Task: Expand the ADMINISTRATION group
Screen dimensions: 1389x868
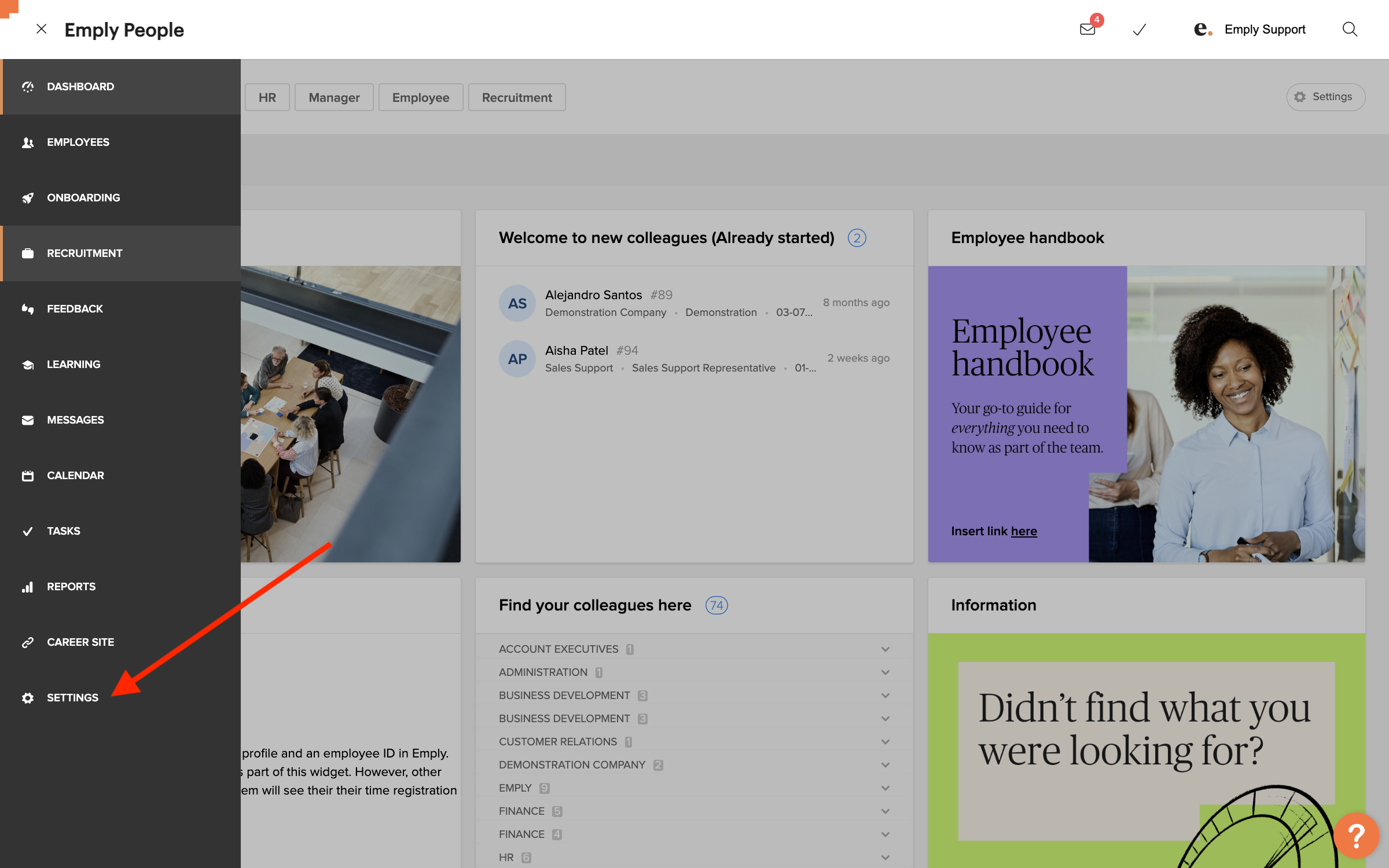Action: point(694,672)
